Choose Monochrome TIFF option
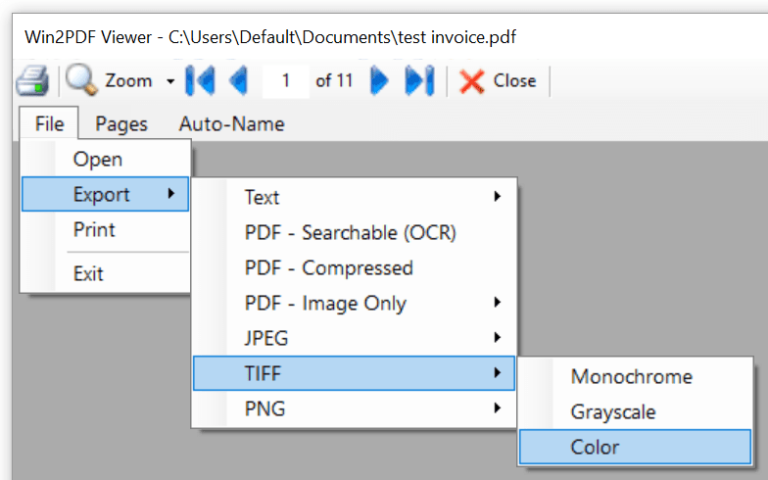Image resolution: width=768 pixels, height=480 pixels. (635, 376)
